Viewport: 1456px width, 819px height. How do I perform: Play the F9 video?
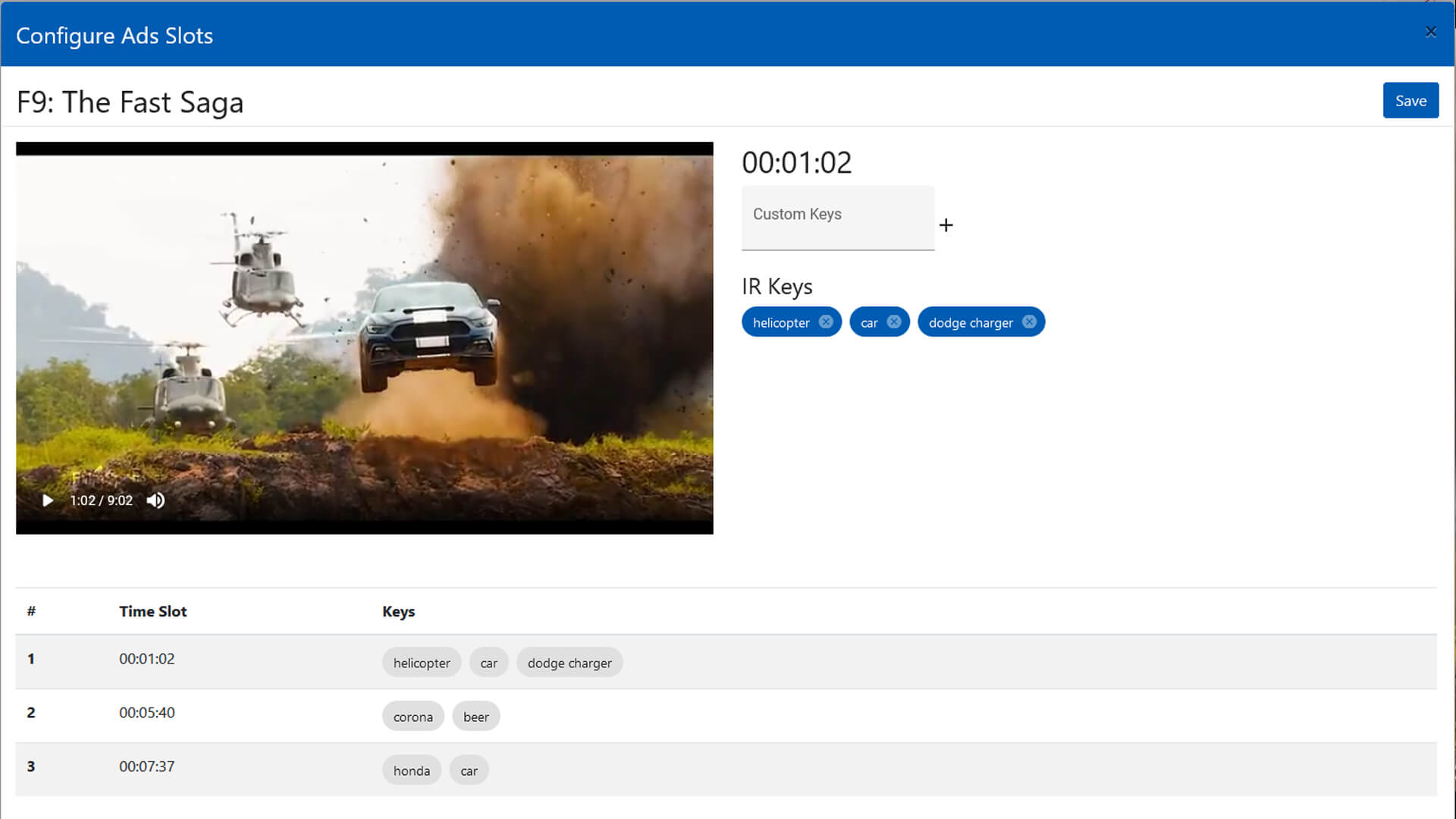(x=48, y=500)
